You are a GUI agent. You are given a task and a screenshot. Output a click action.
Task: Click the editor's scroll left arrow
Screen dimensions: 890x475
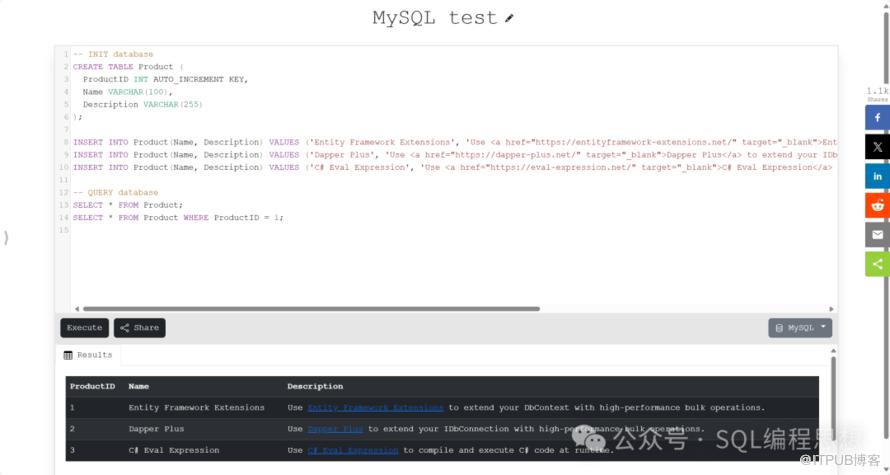point(77,309)
